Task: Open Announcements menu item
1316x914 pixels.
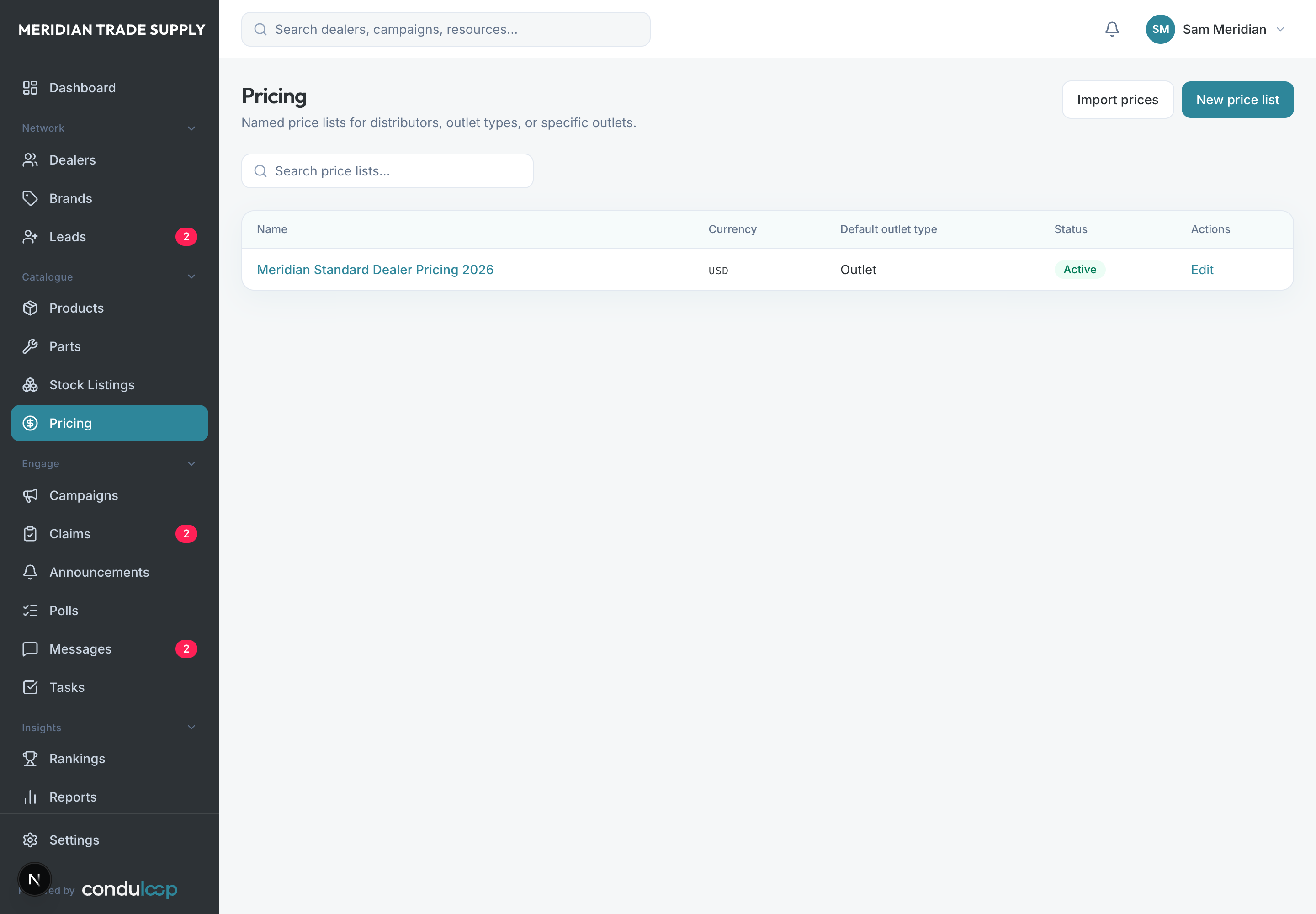Action: click(x=109, y=572)
